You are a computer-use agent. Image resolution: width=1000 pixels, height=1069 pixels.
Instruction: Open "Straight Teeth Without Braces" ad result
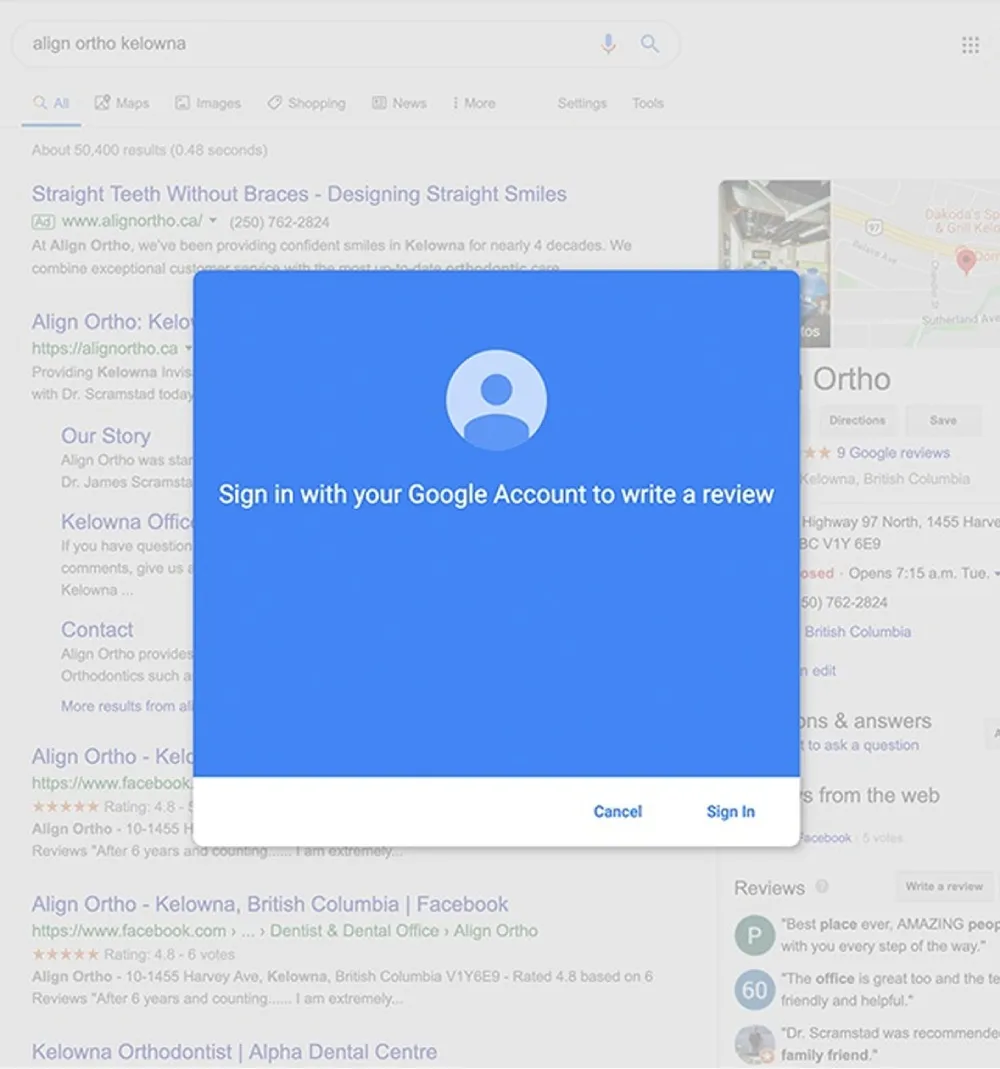(x=299, y=194)
